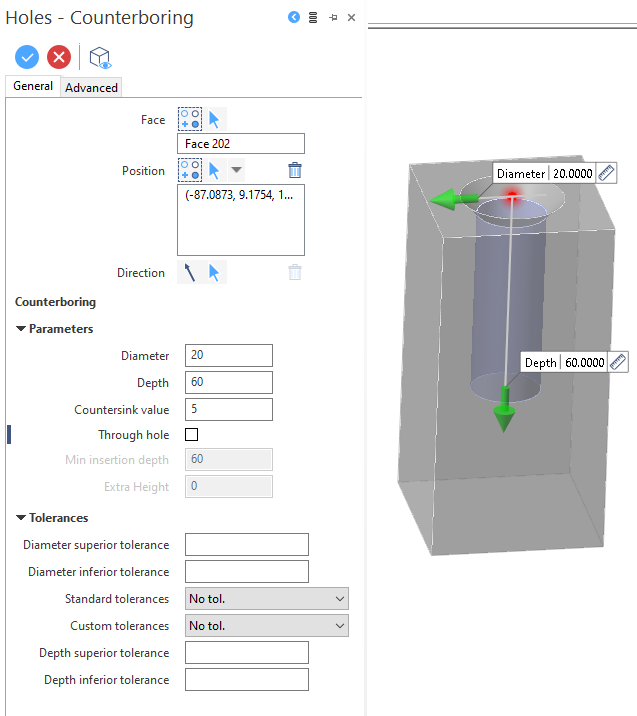Switch to the General tab

(x=33, y=86)
